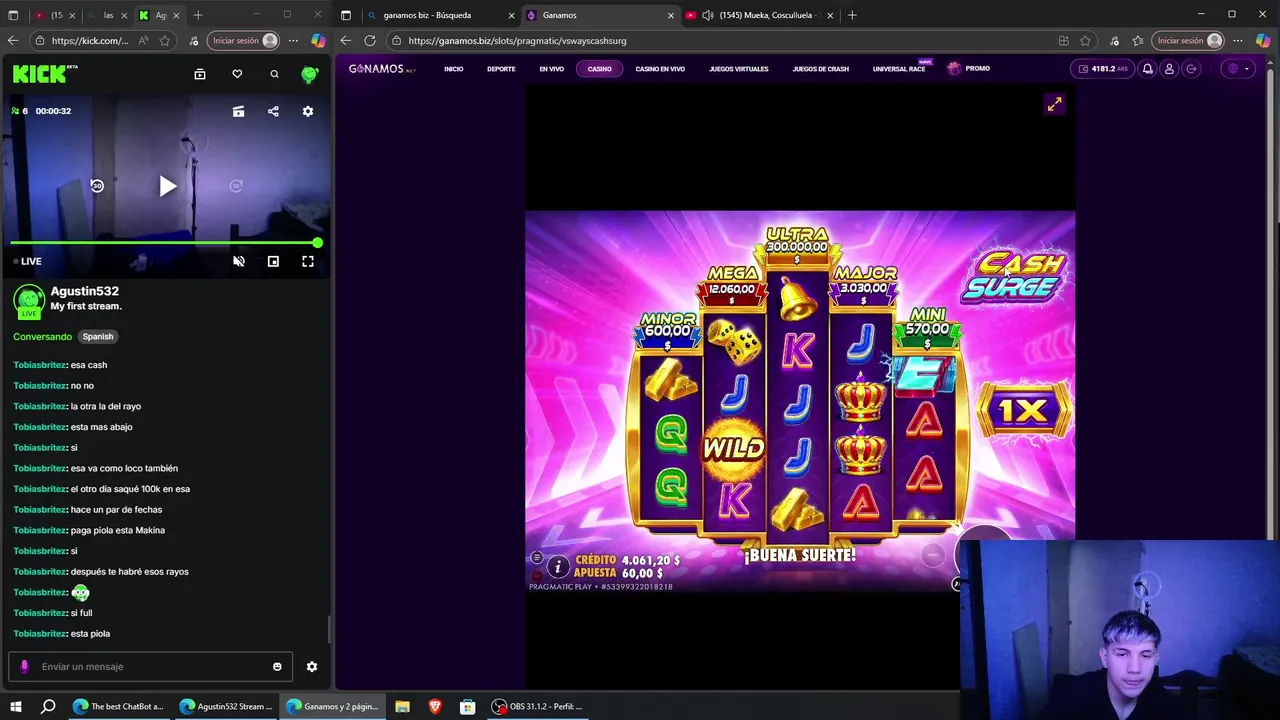
Task: Open CASINO EN VIVO section
Action: pos(660,69)
